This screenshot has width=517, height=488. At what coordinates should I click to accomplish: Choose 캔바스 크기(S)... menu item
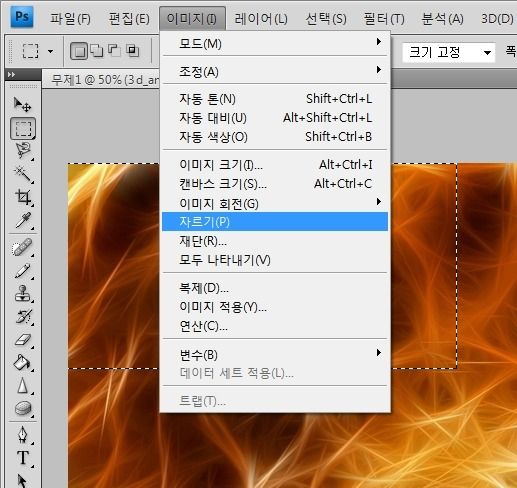coord(275,184)
